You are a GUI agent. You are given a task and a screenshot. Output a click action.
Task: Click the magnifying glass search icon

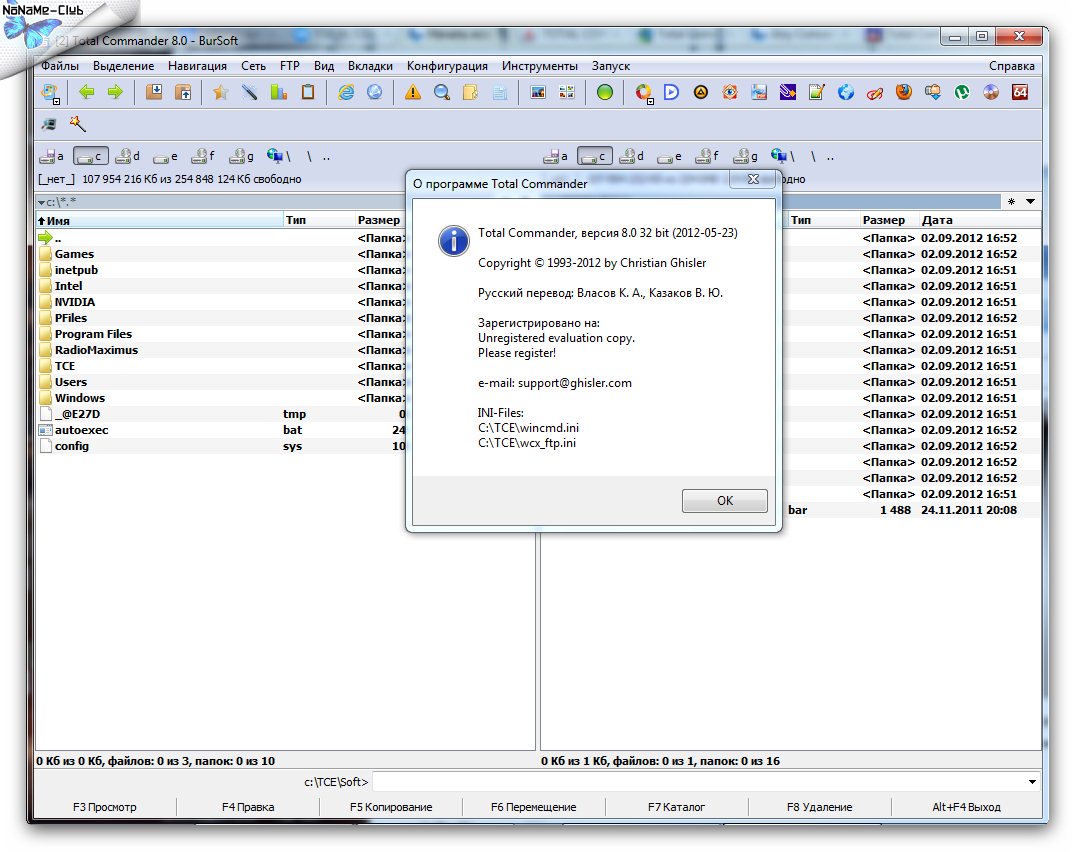pos(441,93)
